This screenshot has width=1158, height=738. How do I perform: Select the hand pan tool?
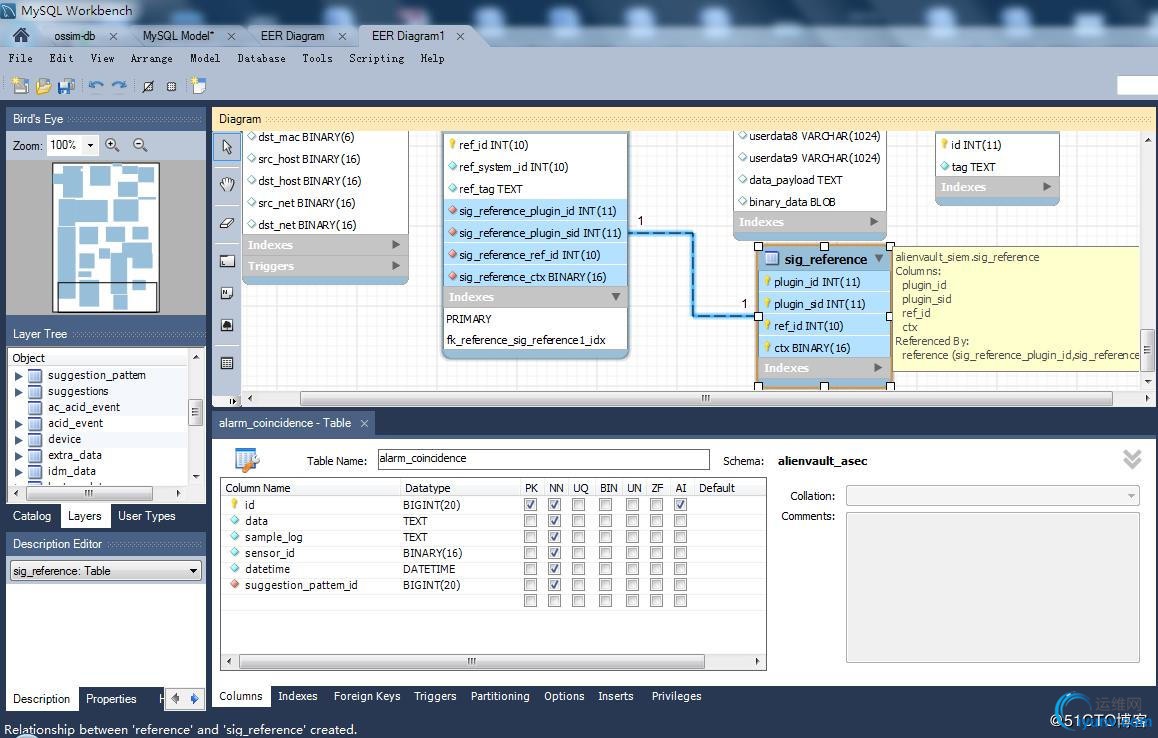point(227,184)
